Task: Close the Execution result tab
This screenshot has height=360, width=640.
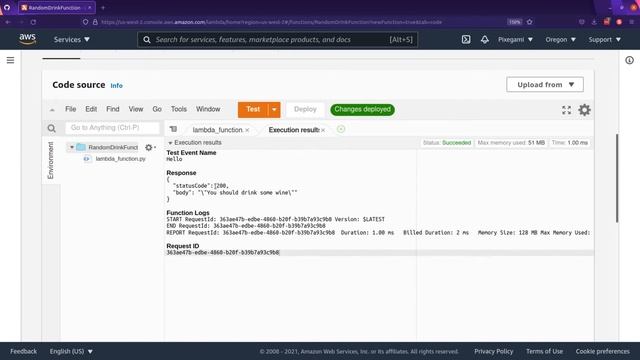Action: click(x=323, y=130)
